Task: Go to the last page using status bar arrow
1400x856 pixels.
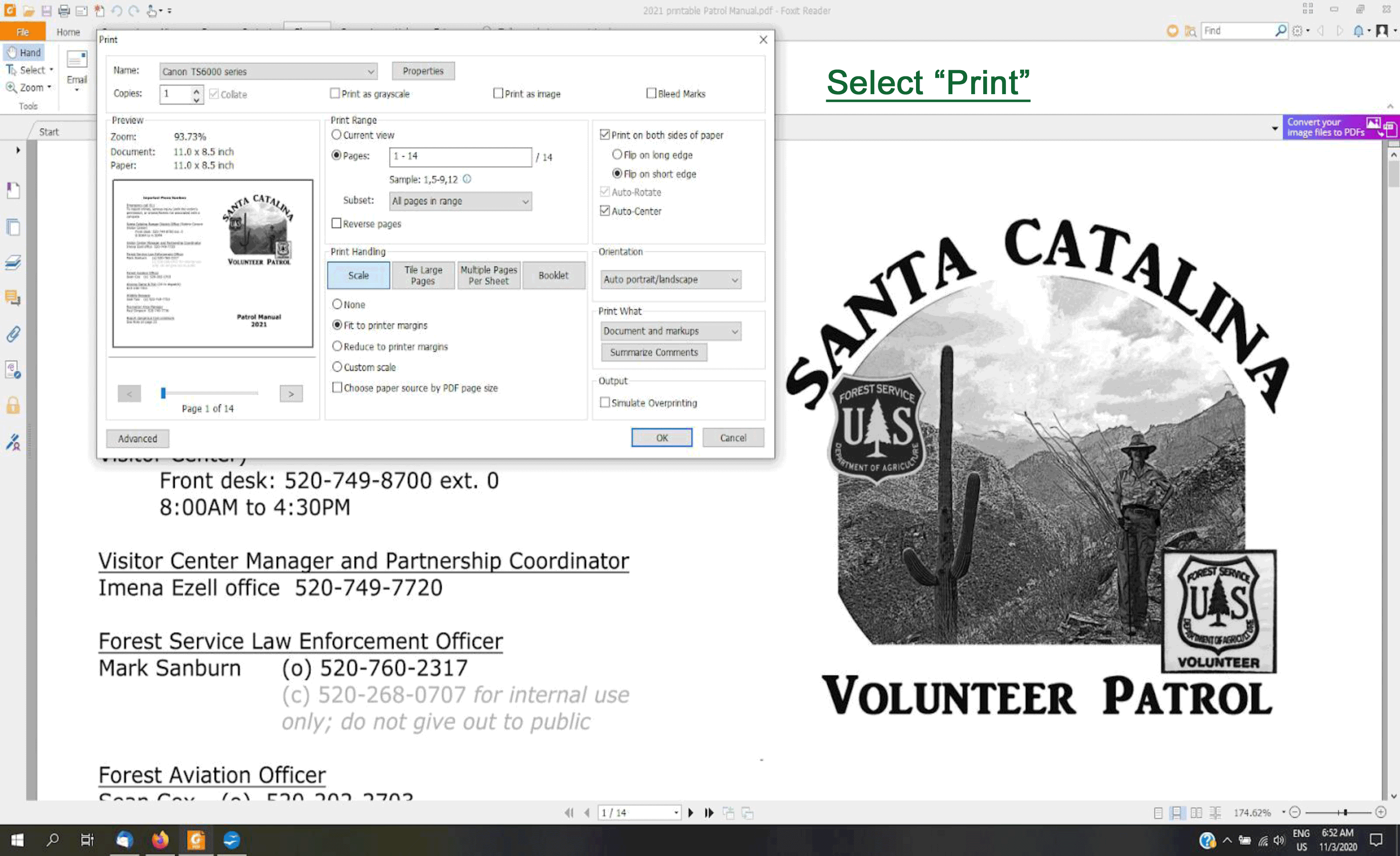Action: [709, 812]
